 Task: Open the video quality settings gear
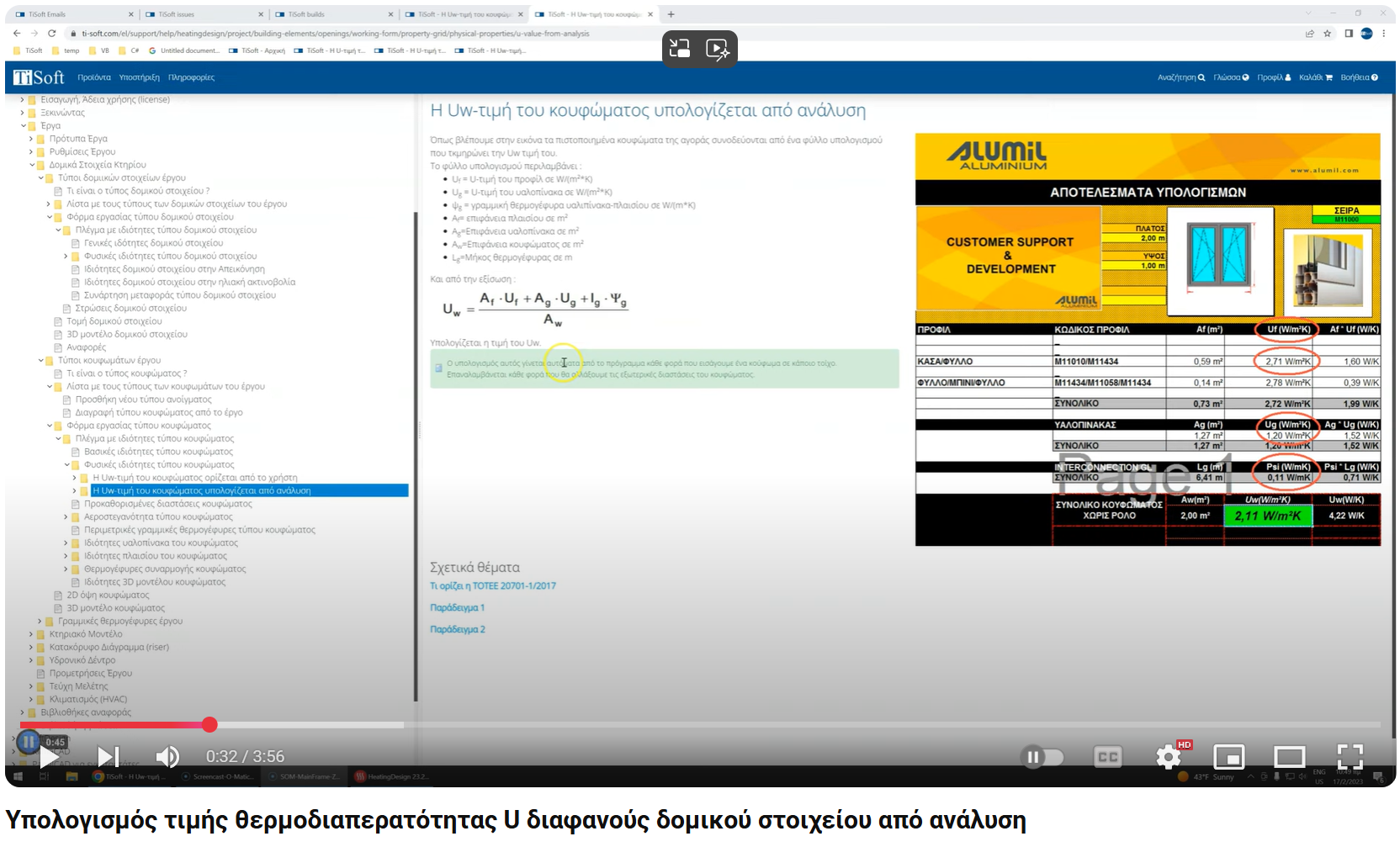pos(1169,757)
